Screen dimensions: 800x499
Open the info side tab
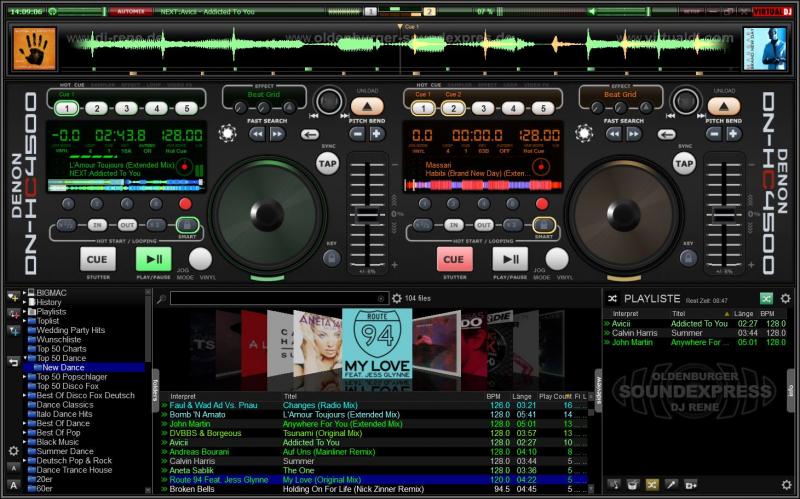791,391
